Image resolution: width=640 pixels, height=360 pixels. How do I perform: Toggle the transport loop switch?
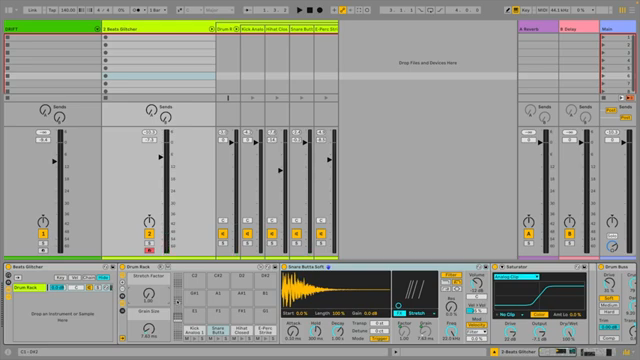(x=430, y=10)
